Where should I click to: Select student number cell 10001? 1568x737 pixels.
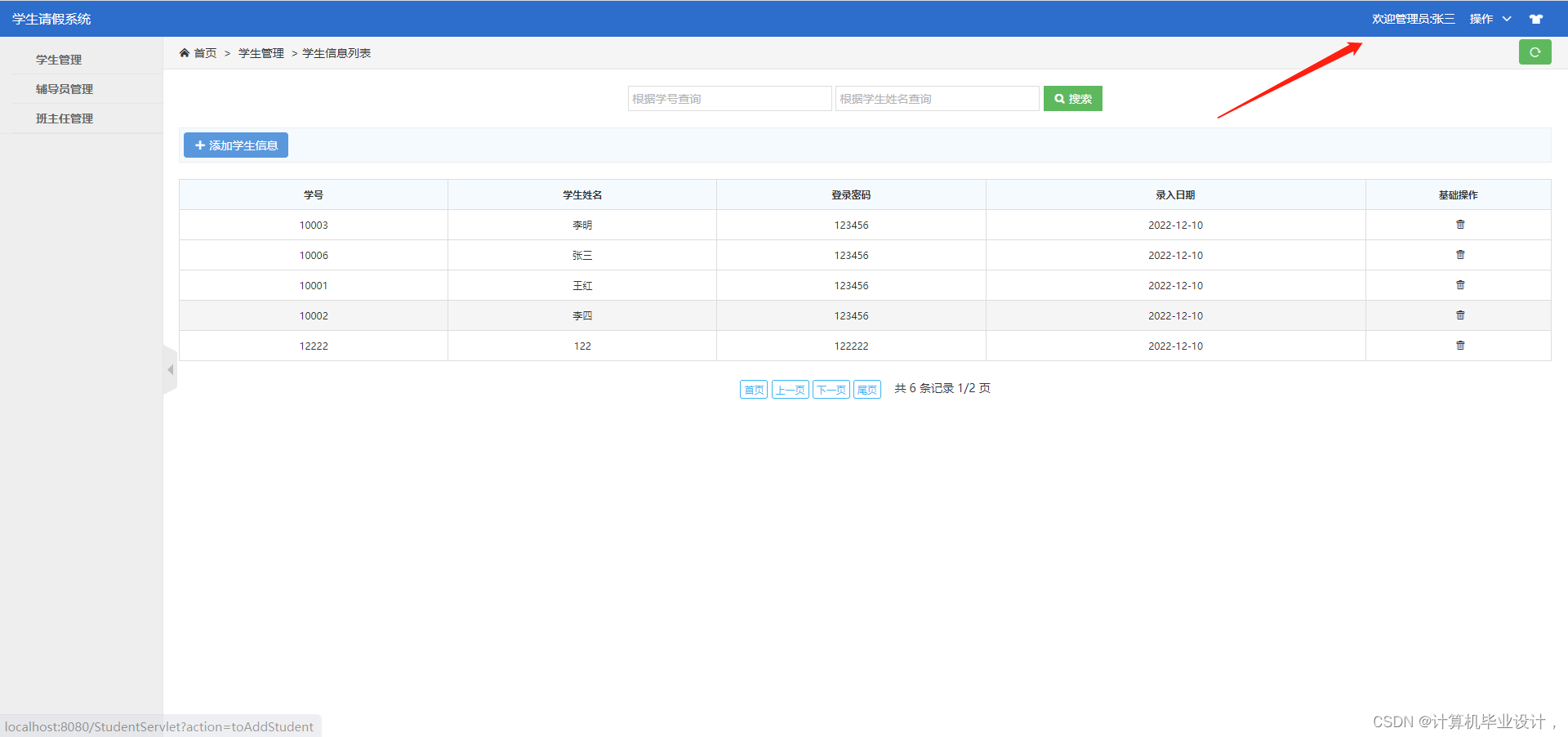coord(314,286)
